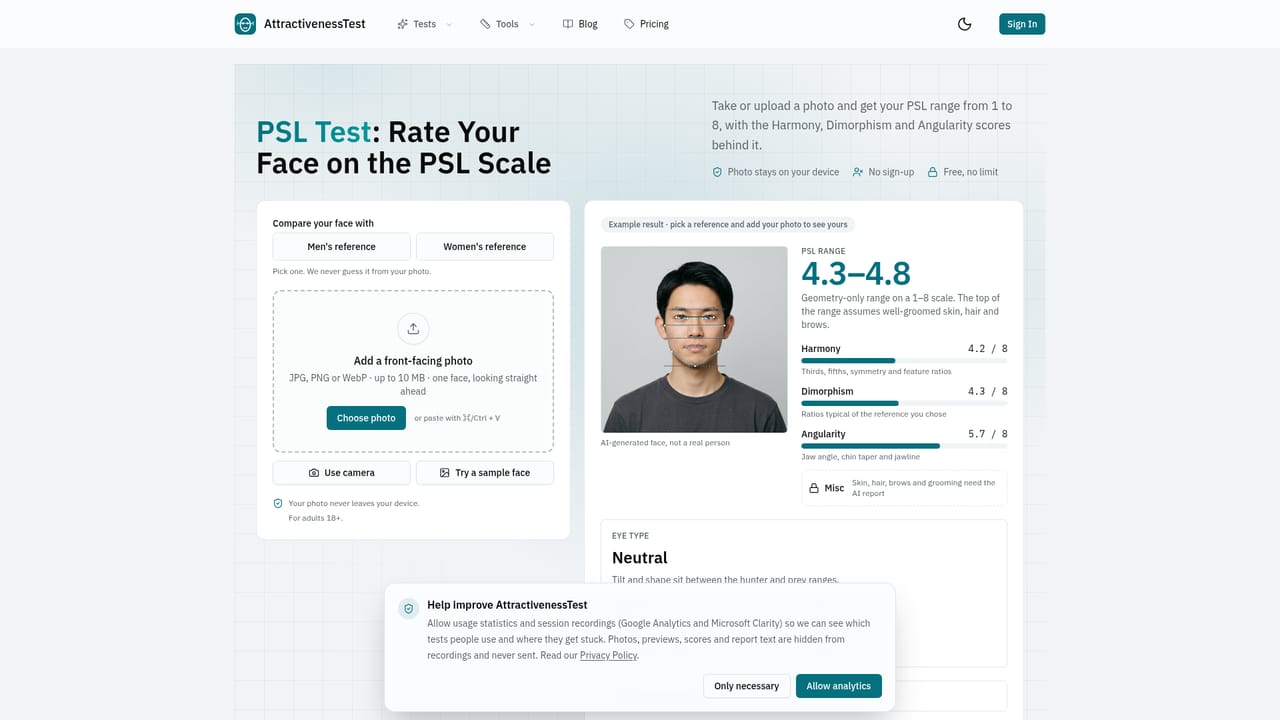Open the Privacy Policy link

pyautogui.click(x=608, y=656)
